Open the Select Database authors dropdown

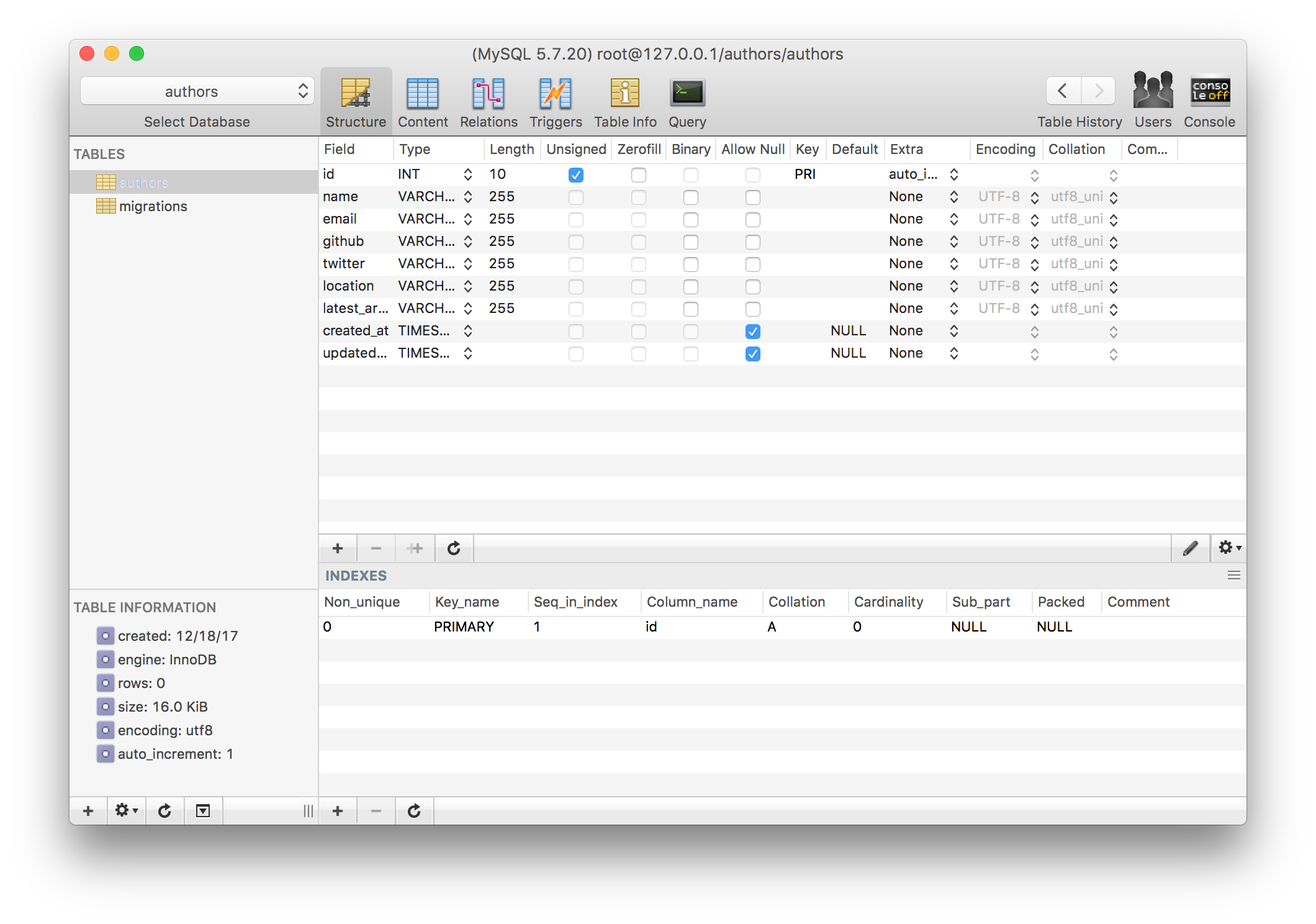[197, 91]
